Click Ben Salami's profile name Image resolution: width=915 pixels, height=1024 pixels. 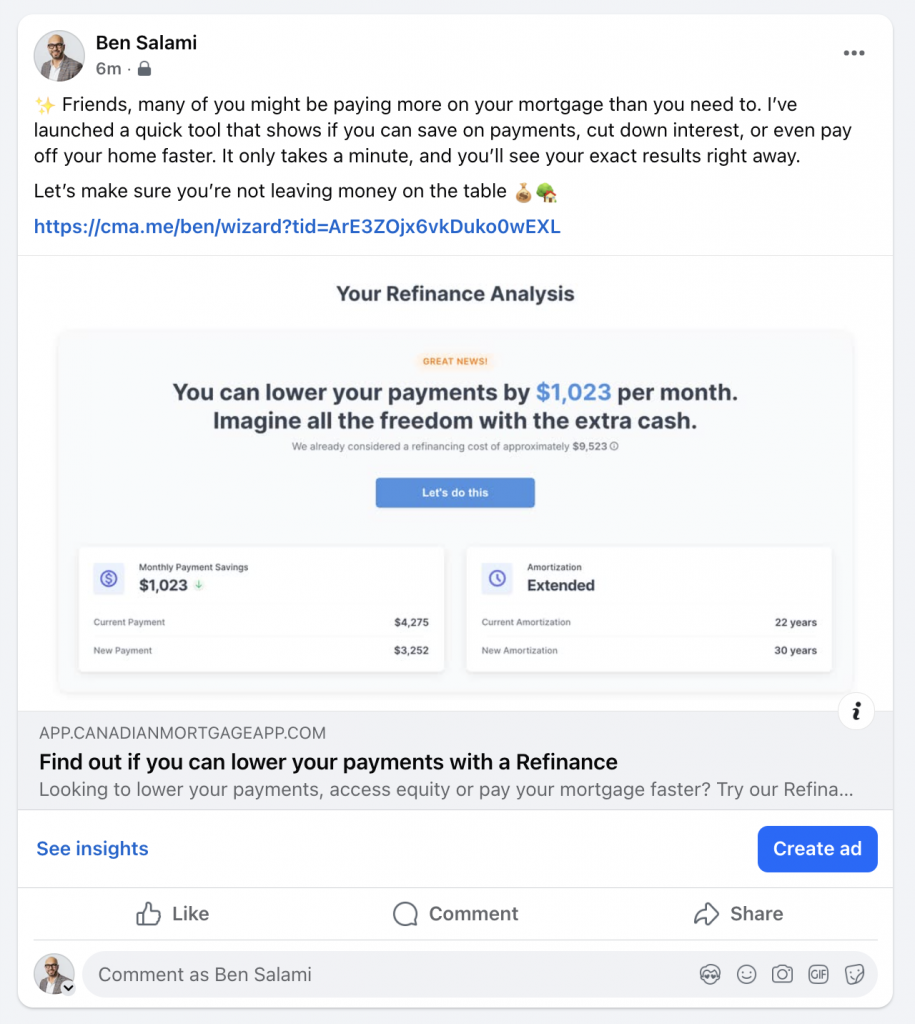tap(146, 42)
